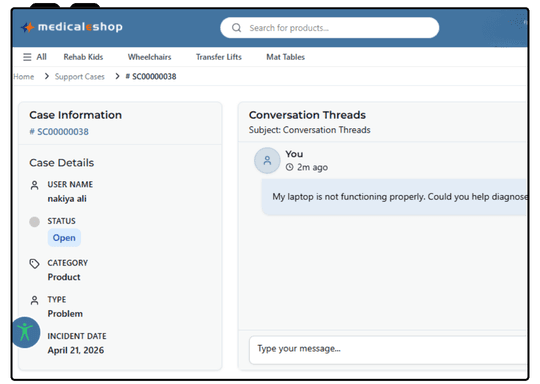The height and width of the screenshot is (384, 540).
Task: Open the Mat Tables category
Action: click(285, 57)
